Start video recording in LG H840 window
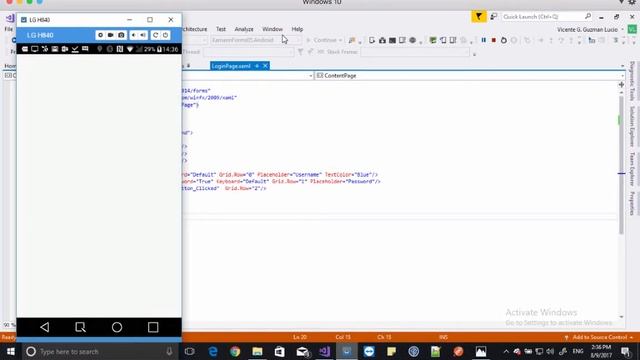This screenshot has height=360, width=640. tap(111, 35)
